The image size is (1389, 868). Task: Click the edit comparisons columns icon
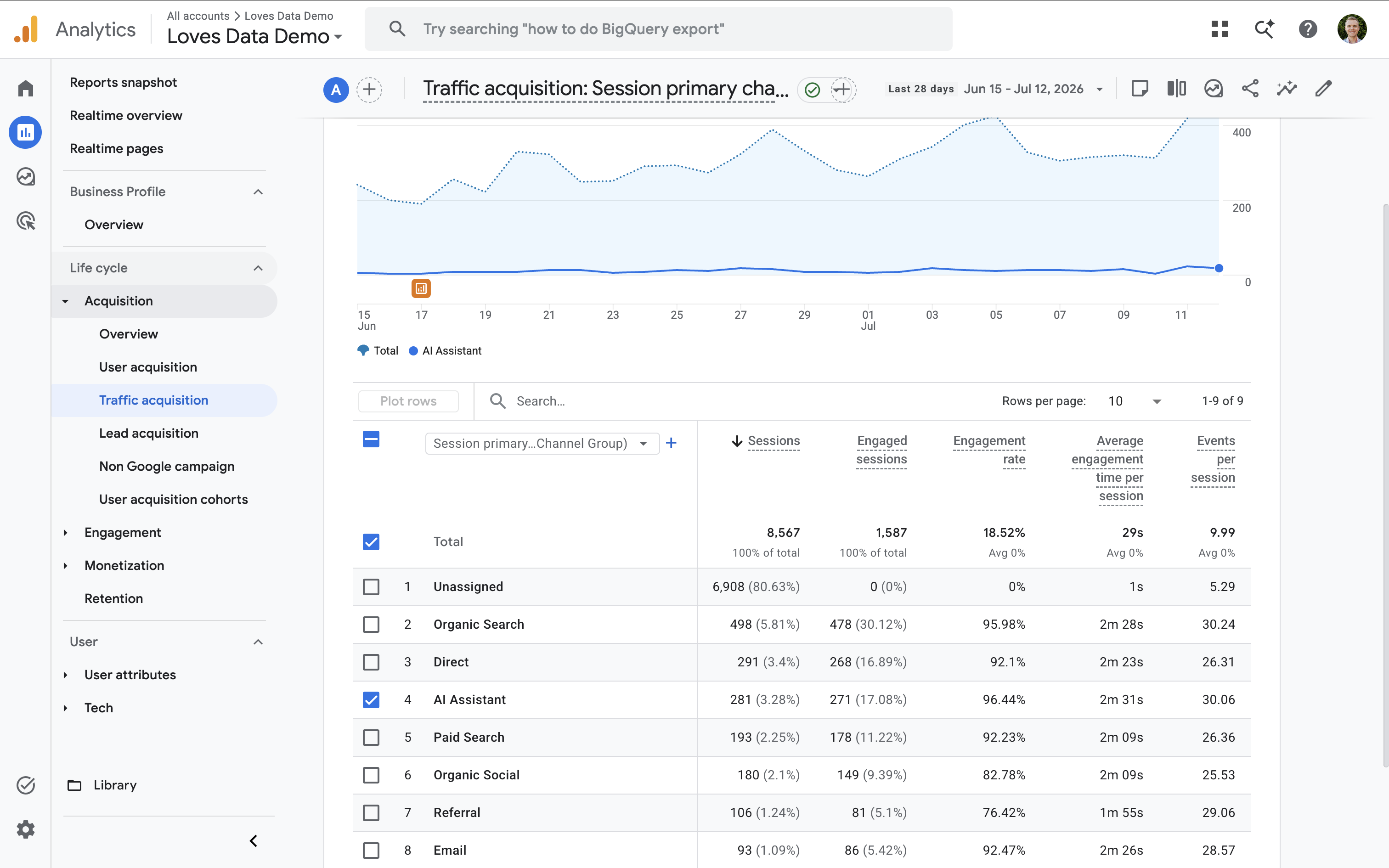tap(1176, 88)
